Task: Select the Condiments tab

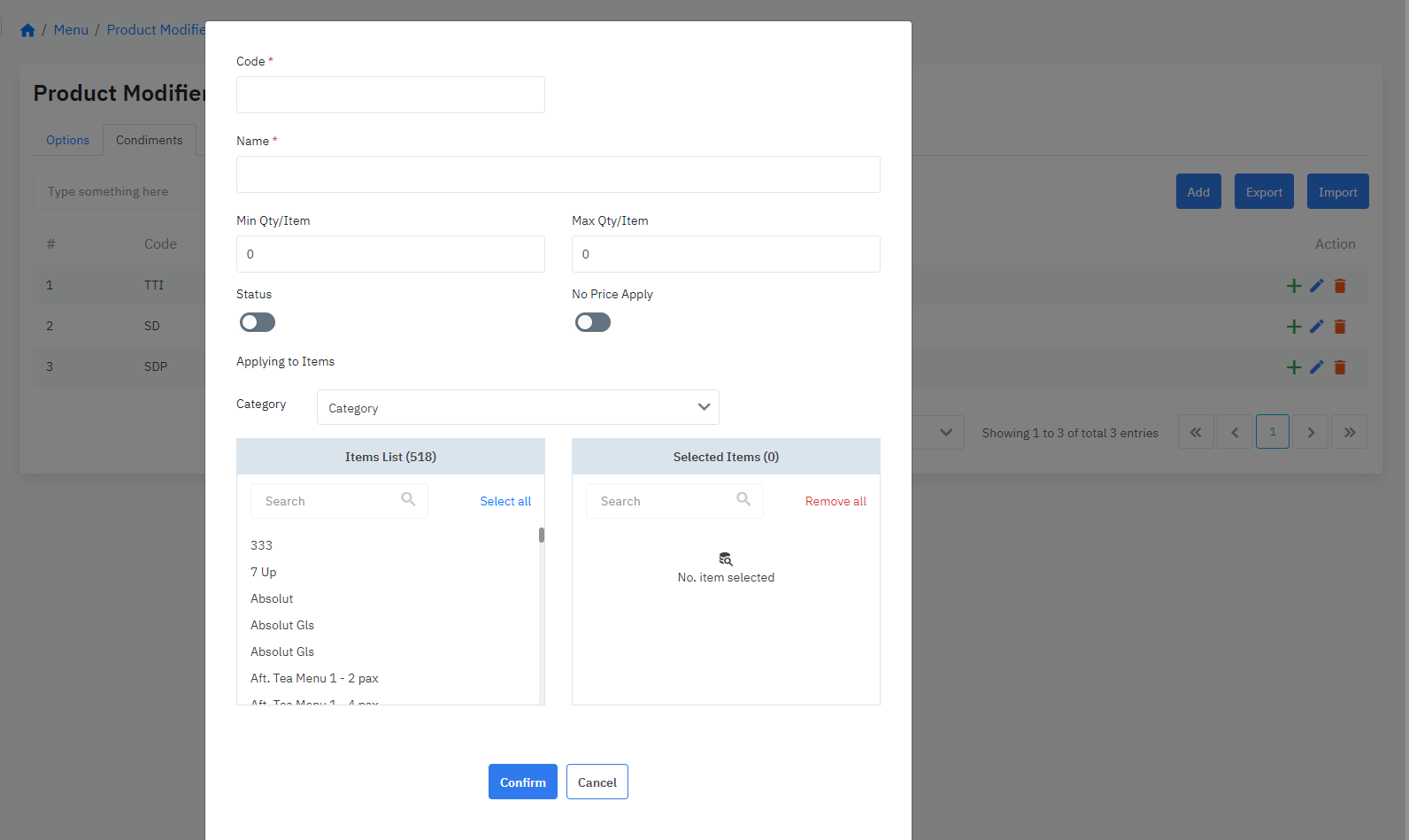Action: point(149,140)
